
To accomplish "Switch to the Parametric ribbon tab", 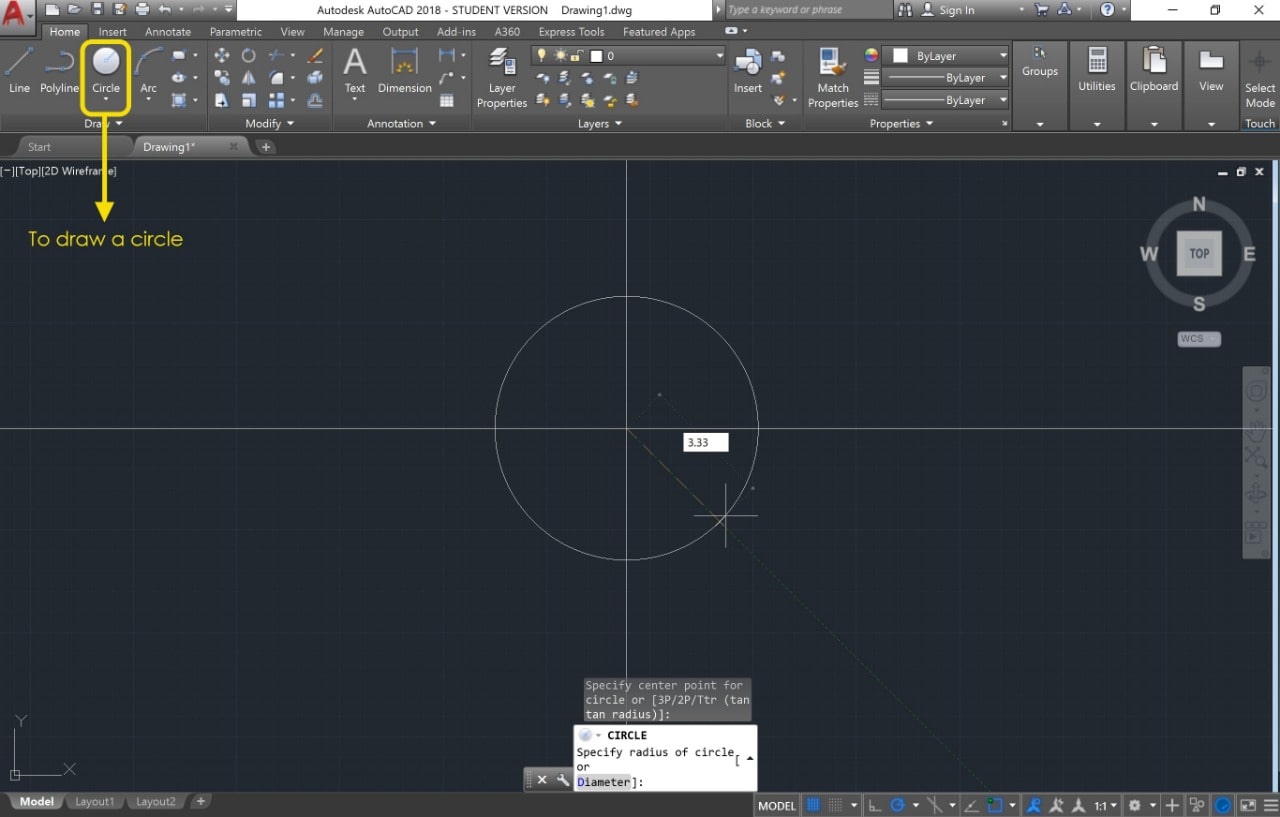I will [236, 32].
